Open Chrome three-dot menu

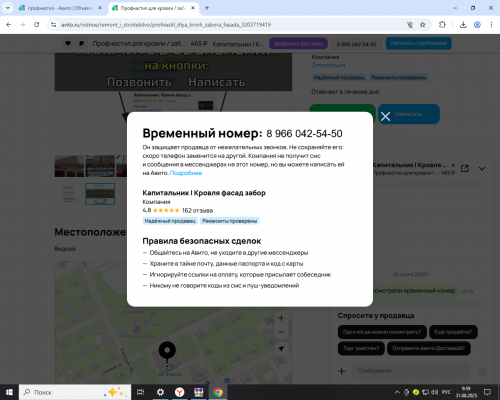(x=491, y=25)
